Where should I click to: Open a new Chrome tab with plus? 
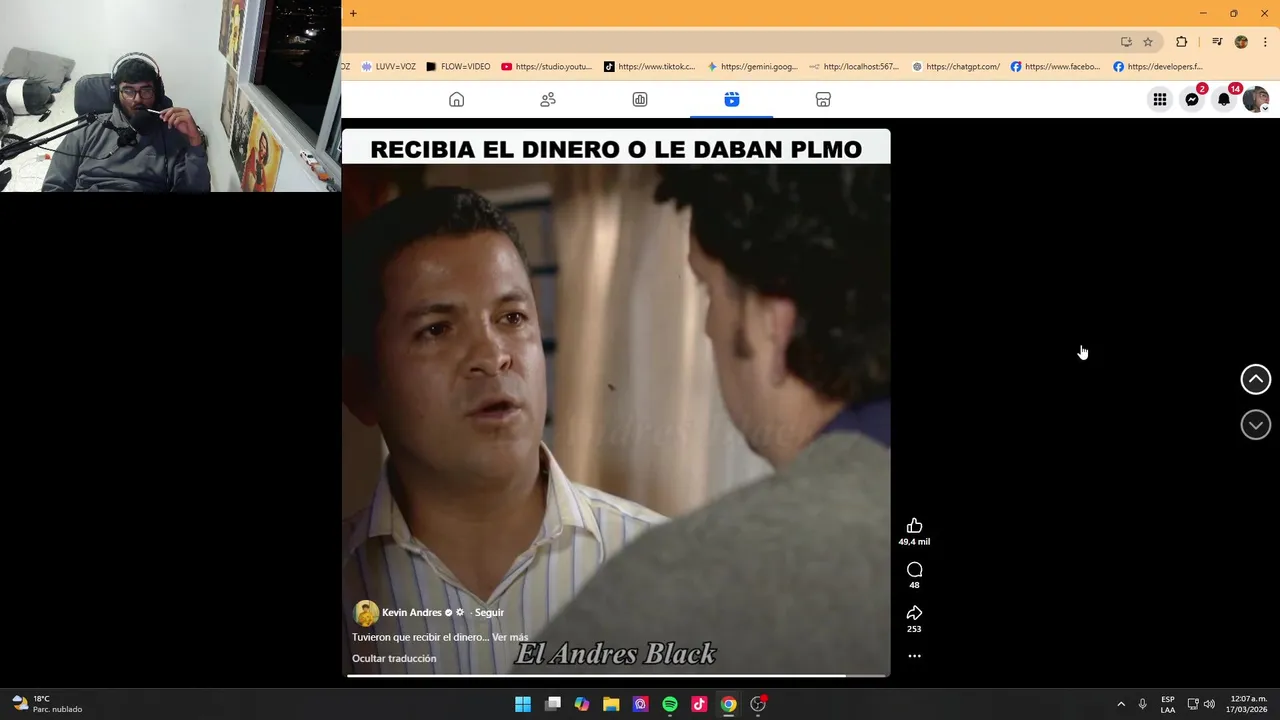pyautogui.click(x=353, y=14)
